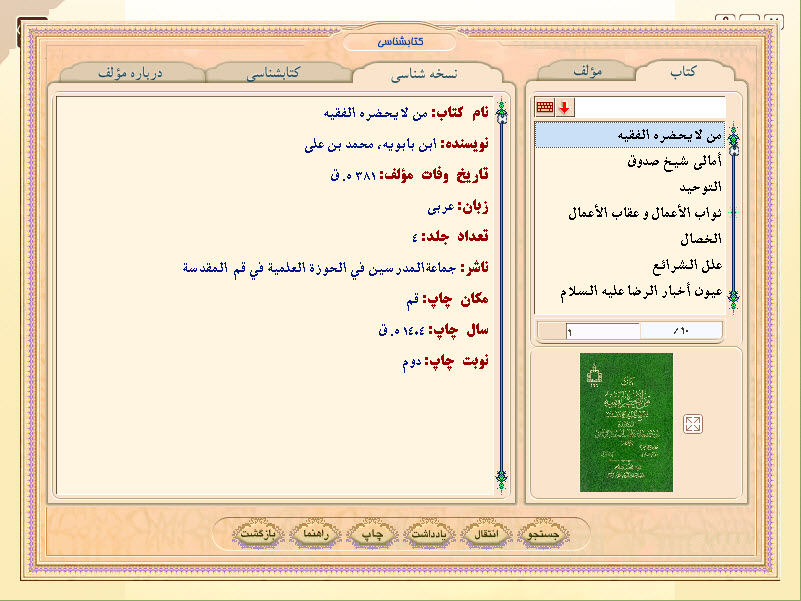
Task: Click the کتابشناسی window title label
Action: (x=400, y=42)
